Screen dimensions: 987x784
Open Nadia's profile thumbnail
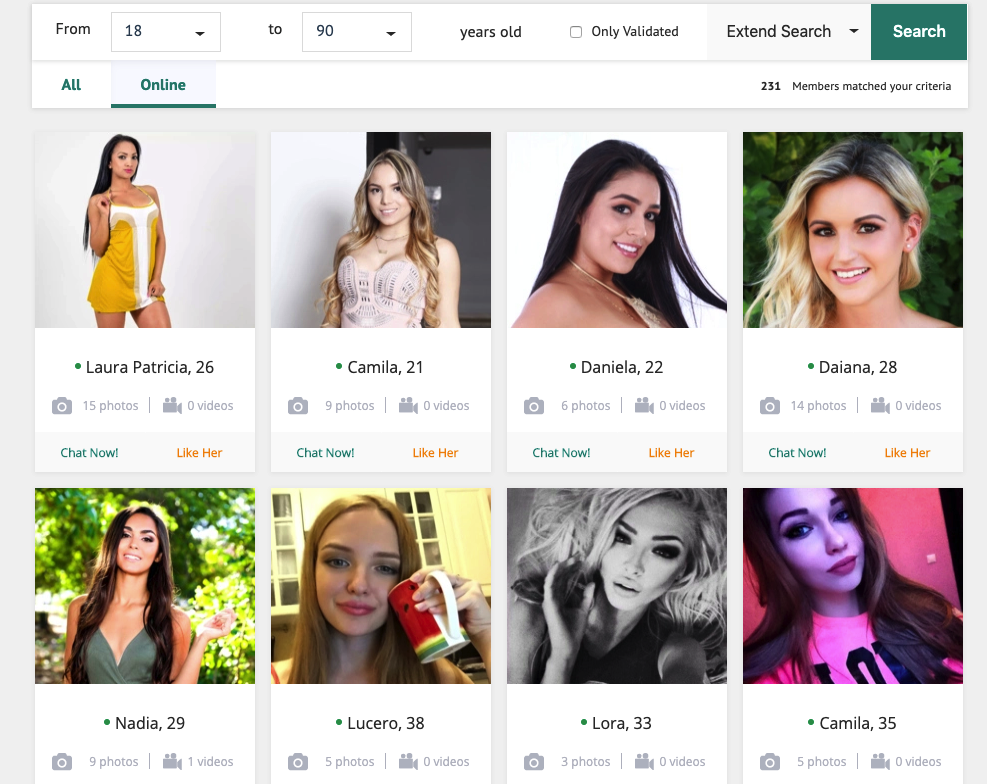[x=145, y=586]
